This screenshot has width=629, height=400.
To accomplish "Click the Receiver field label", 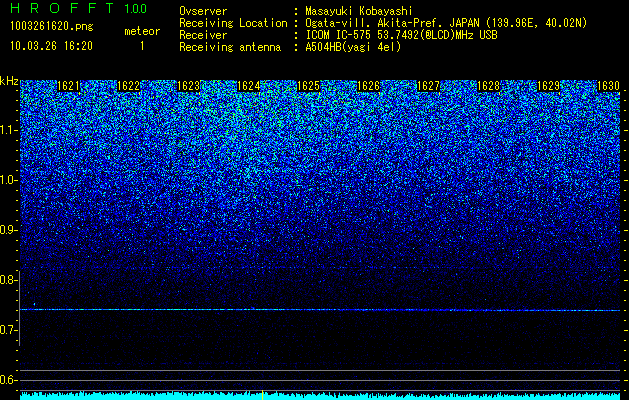I will click(x=203, y=35).
